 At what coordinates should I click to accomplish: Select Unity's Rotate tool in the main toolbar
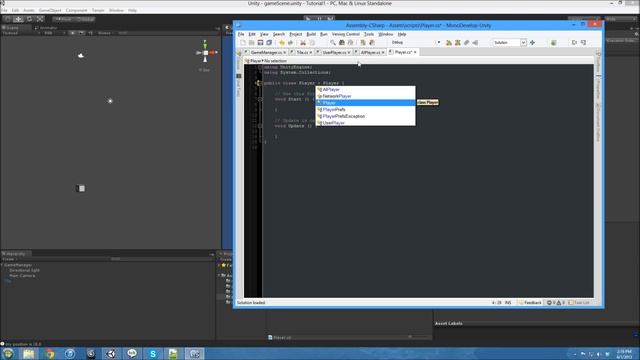pos(29,19)
